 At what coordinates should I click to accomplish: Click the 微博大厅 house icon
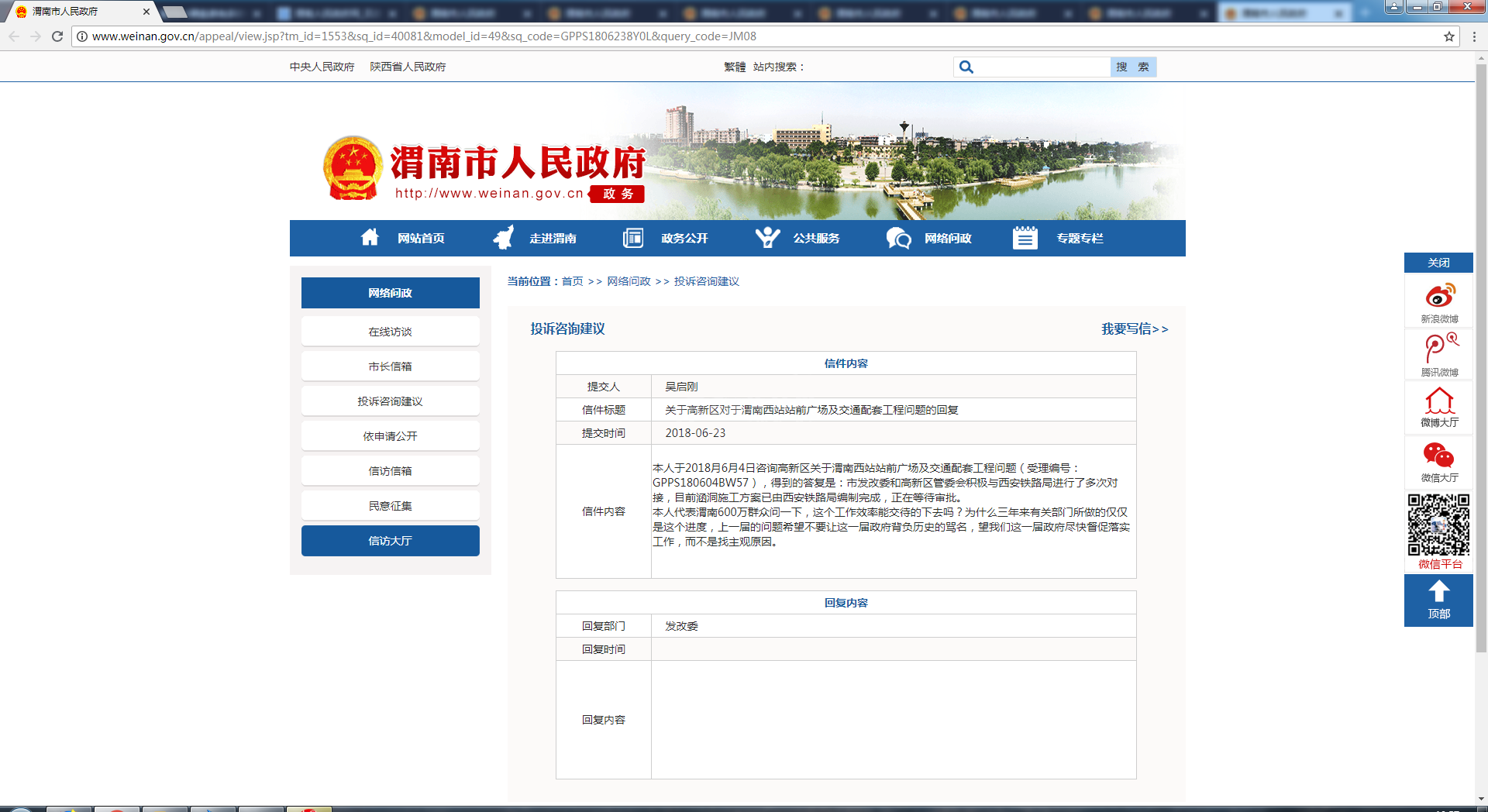tap(1439, 401)
